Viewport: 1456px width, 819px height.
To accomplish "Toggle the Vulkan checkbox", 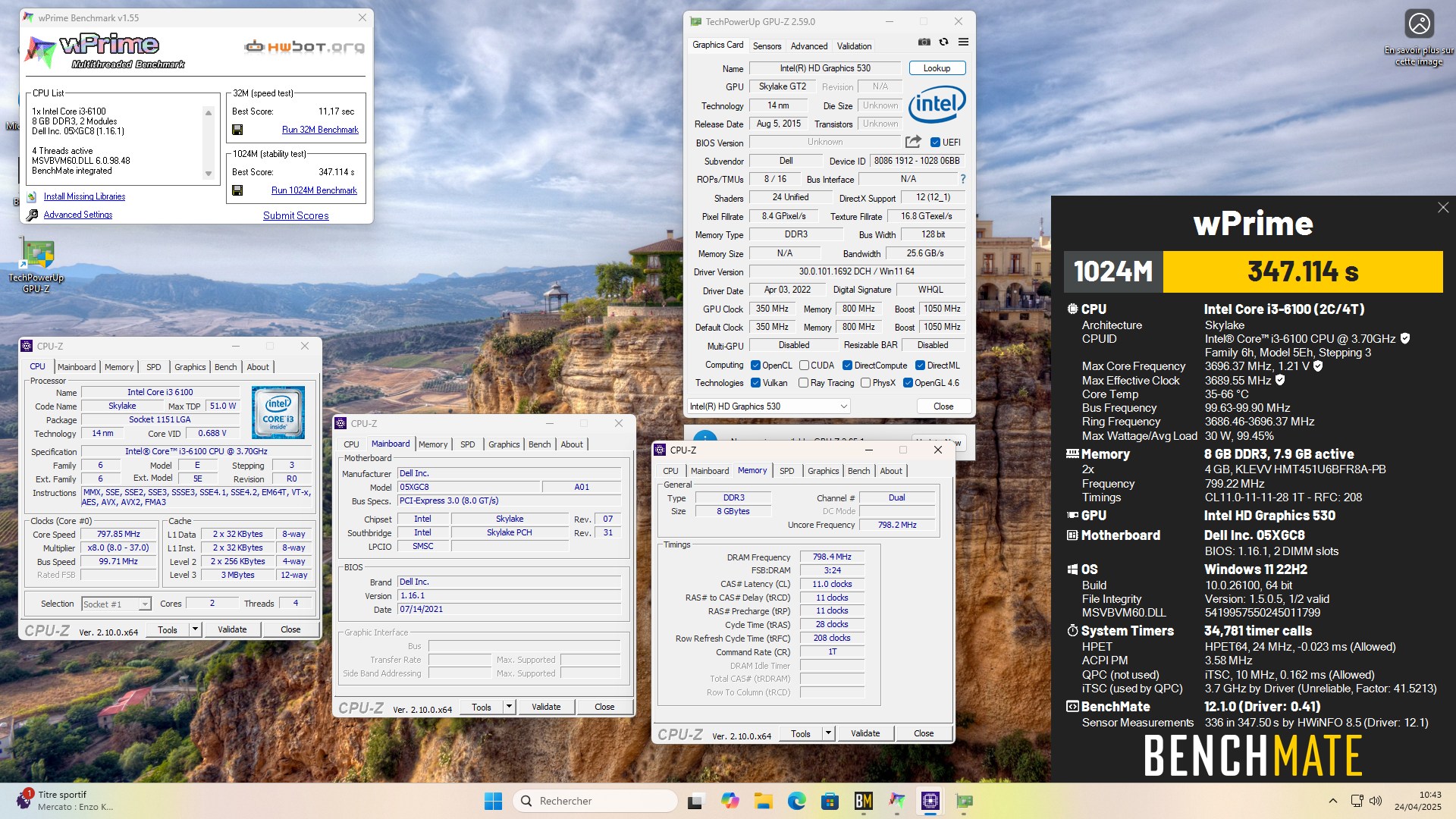I will click(x=755, y=383).
